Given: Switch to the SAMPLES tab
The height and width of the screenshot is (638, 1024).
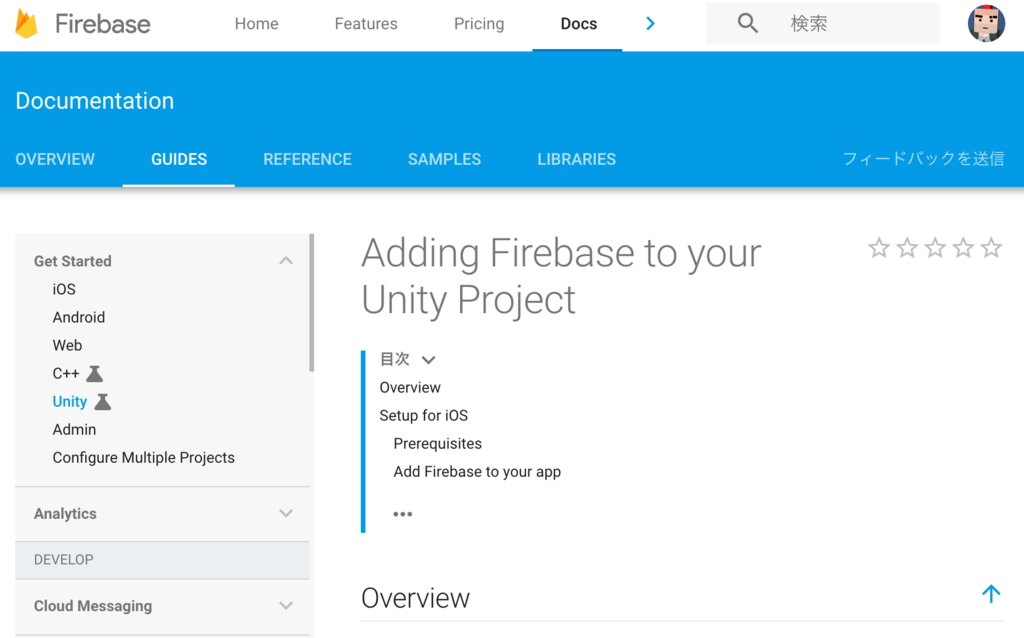Looking at the screenshot, I should pyautogui.click(x=445, y=159).
